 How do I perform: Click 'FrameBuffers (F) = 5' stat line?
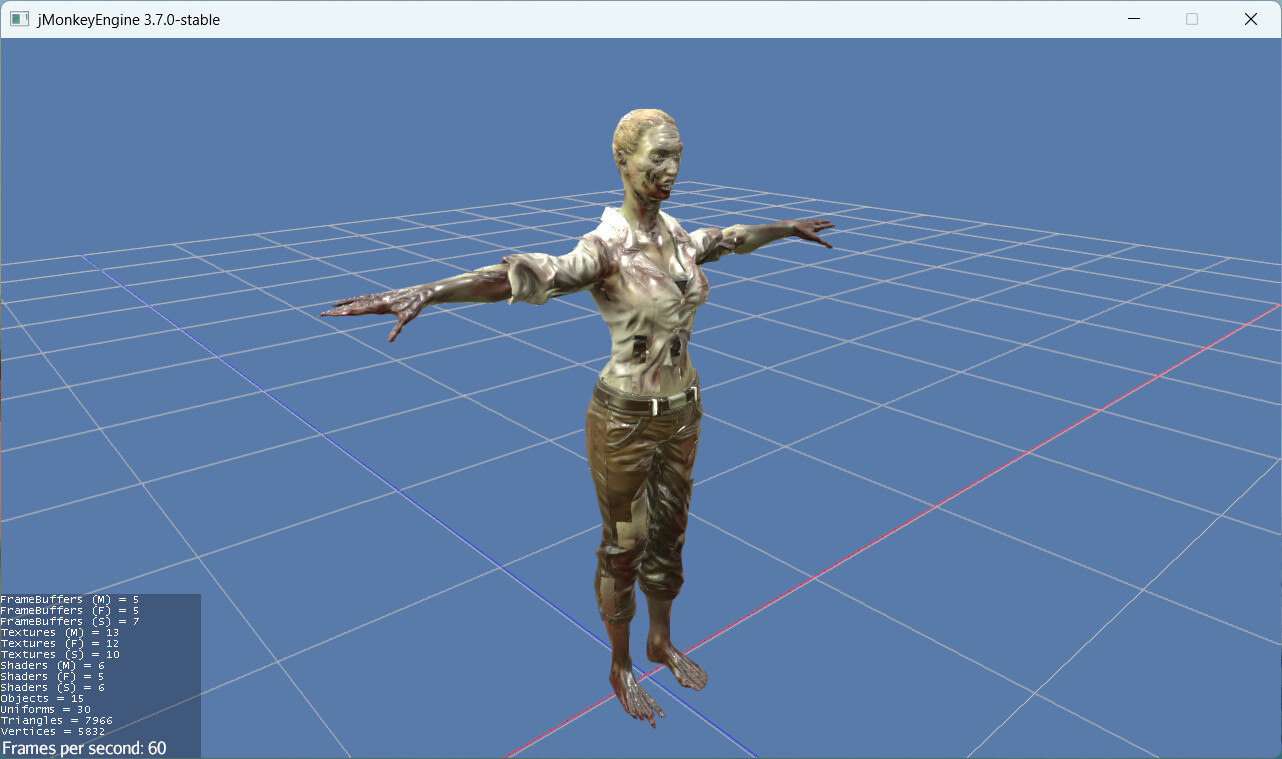tap(70, 611)
